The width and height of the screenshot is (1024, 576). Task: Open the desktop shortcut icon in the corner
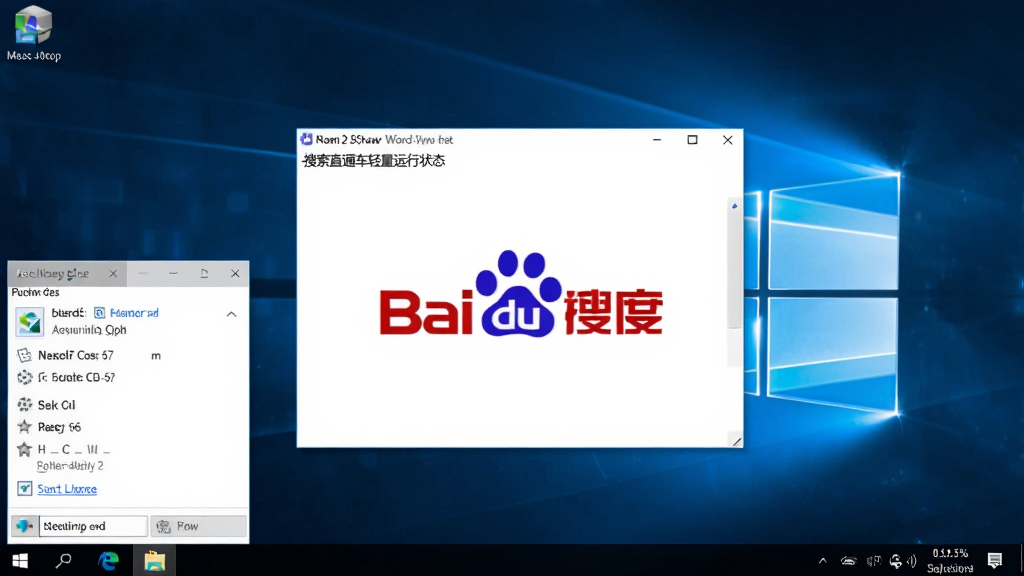click(33, 33)
